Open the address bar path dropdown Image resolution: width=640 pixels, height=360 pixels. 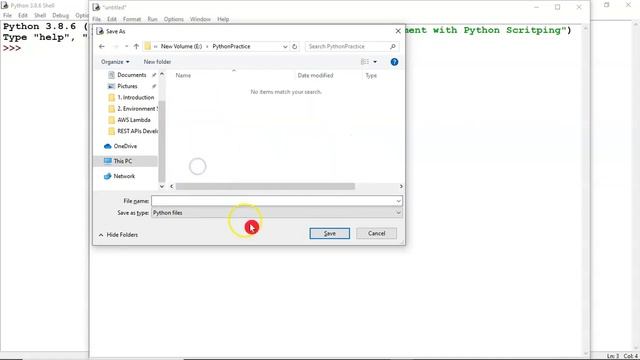pyautogui.click(x=285, y=47)
